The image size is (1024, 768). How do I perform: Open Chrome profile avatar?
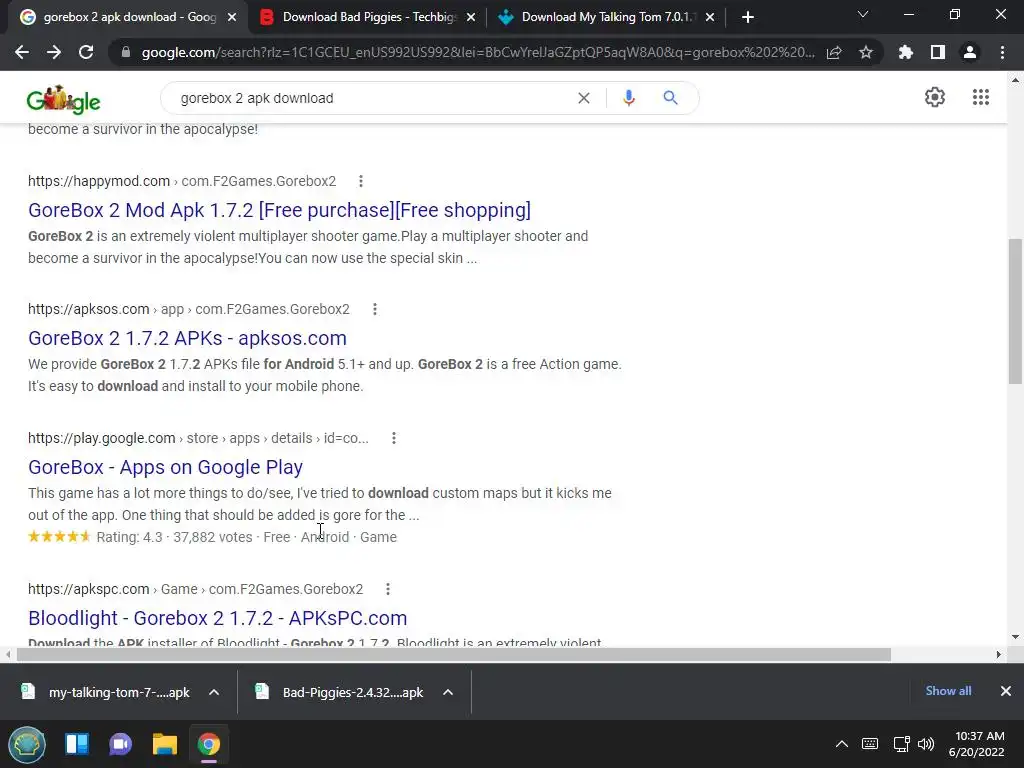click(970, 52)
